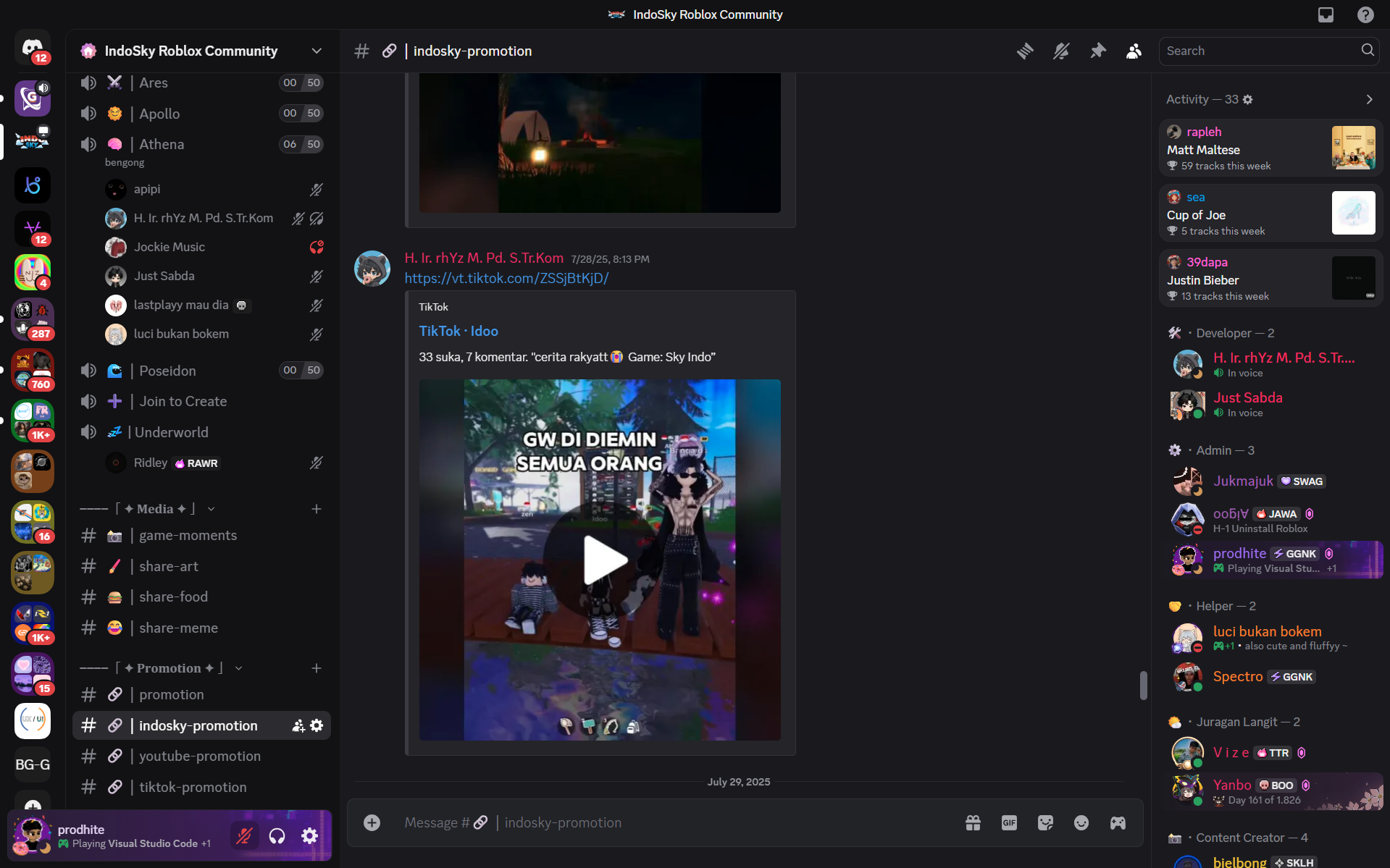The width and height of the screenshot is (1390, 868).
Task: Open the BG-G server icon
Action: [x=33, y=764]
